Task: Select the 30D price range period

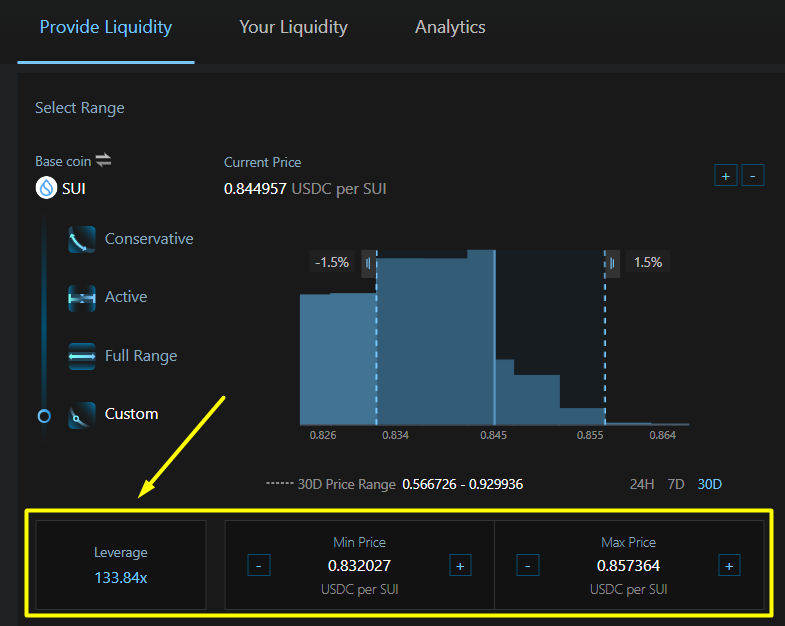Action: tap(709, 484)
